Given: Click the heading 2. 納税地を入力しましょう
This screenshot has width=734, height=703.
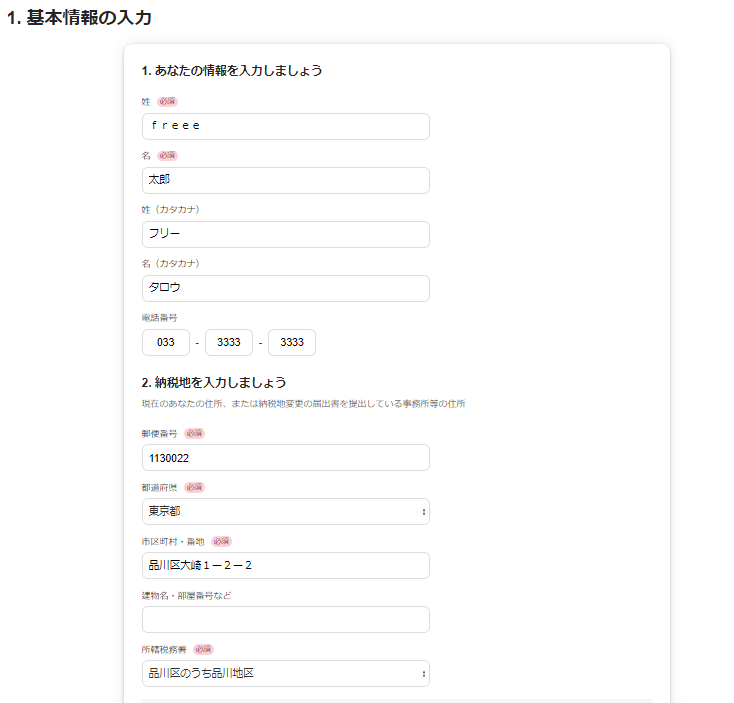Looking at the screenshot, I should [x=214, y=382].
